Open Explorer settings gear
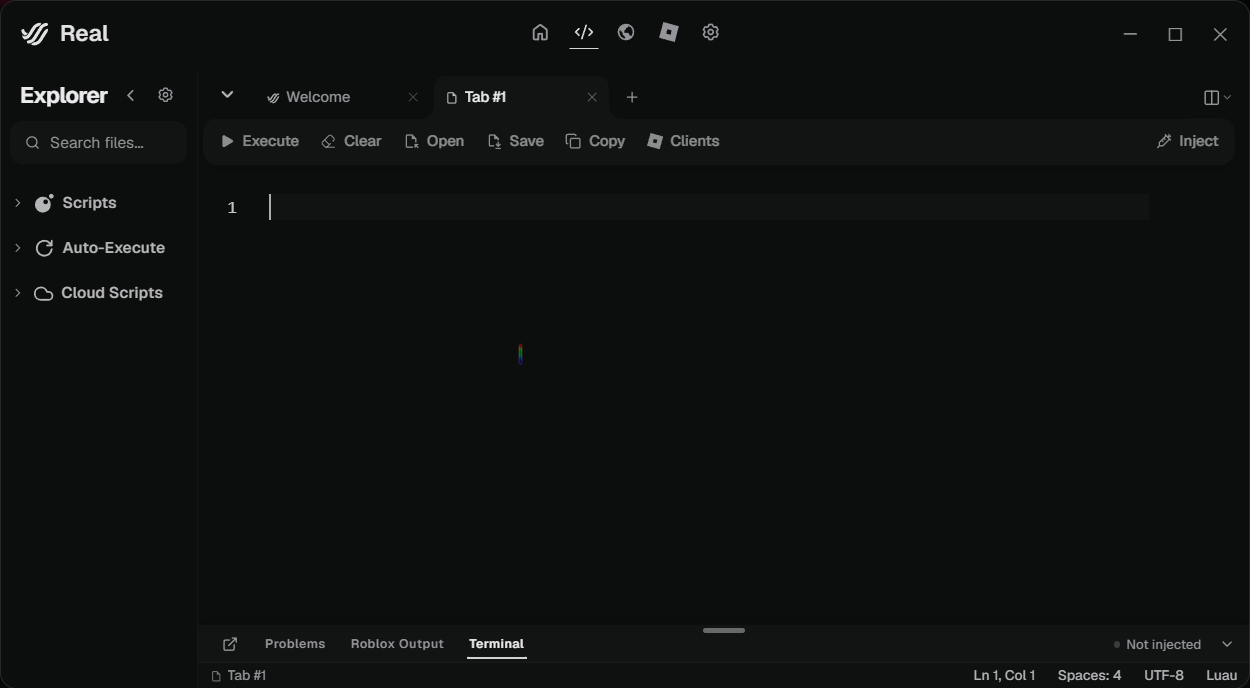This screenshot has height=688, width=1250. click(x=166, y=95)
